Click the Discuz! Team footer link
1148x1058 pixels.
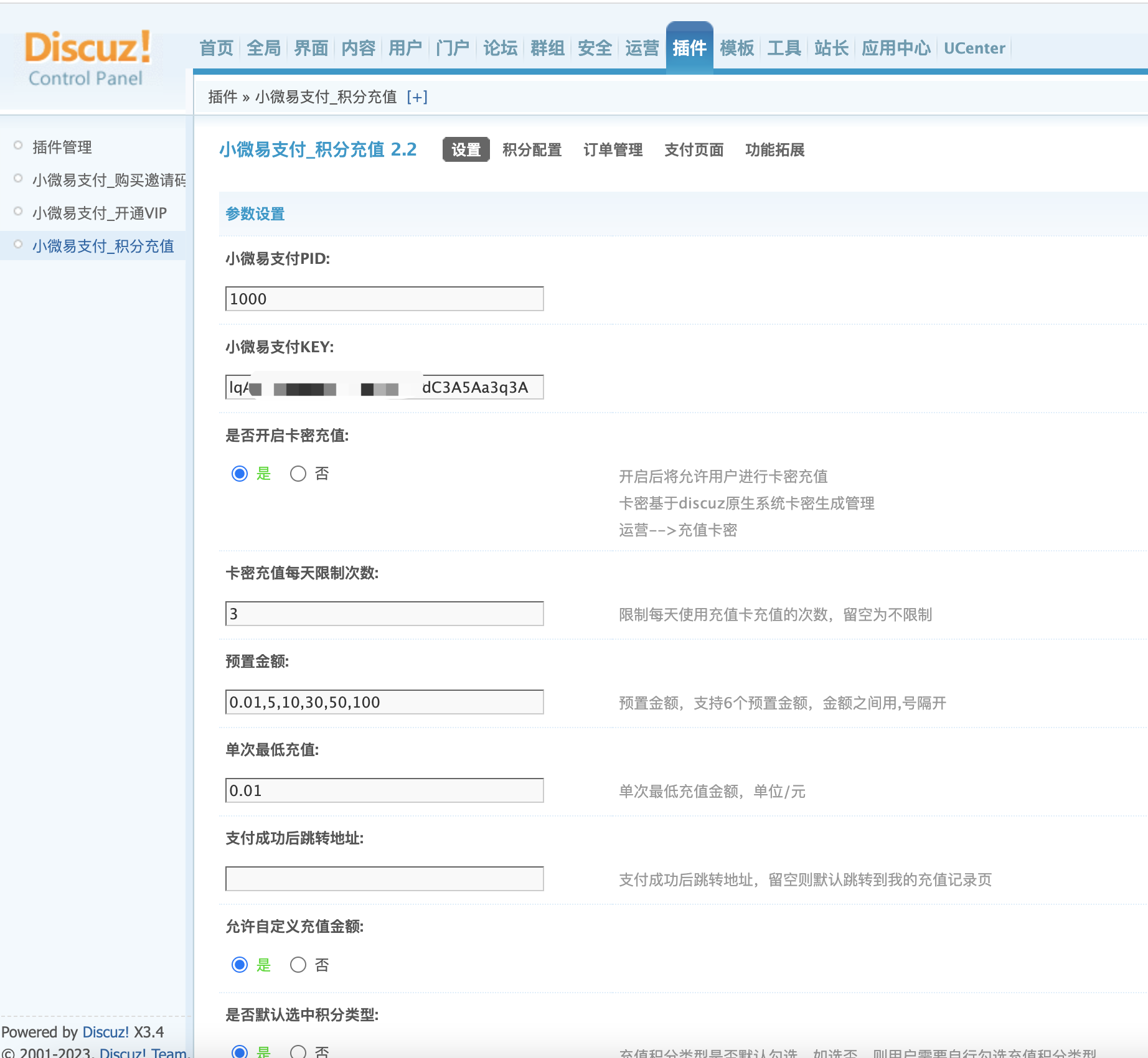[143, 1052]
